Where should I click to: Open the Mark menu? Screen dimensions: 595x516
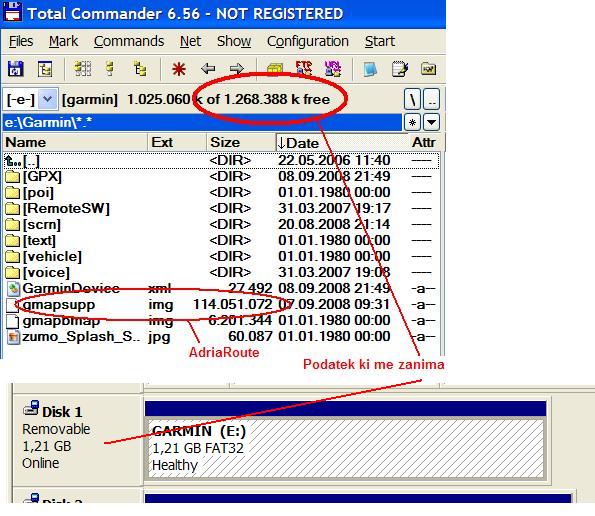pos(63,41)
